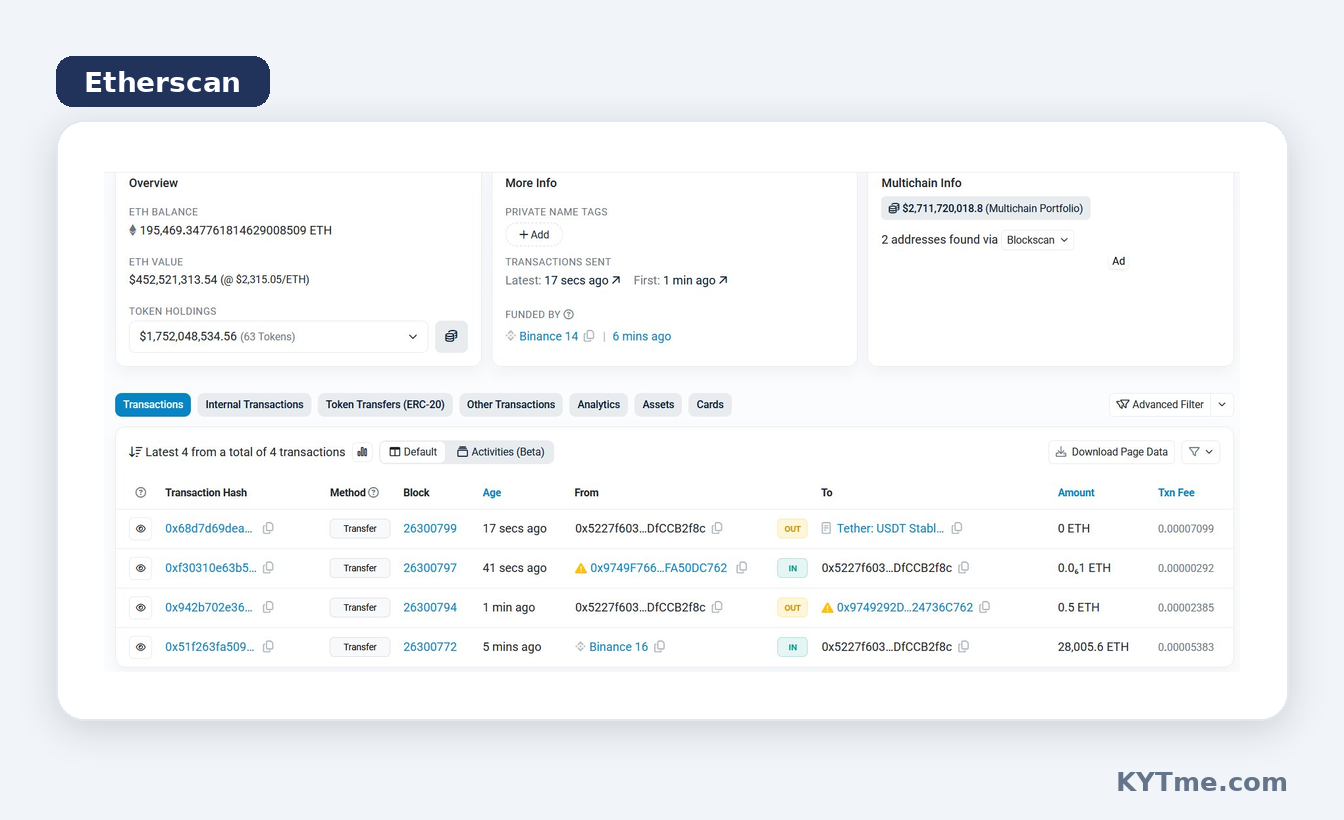Viewport: 1344px width, 820px height.
Task: Preview transaction 0x942b702e36 with eye icon
Action: (x=141, y=607)
